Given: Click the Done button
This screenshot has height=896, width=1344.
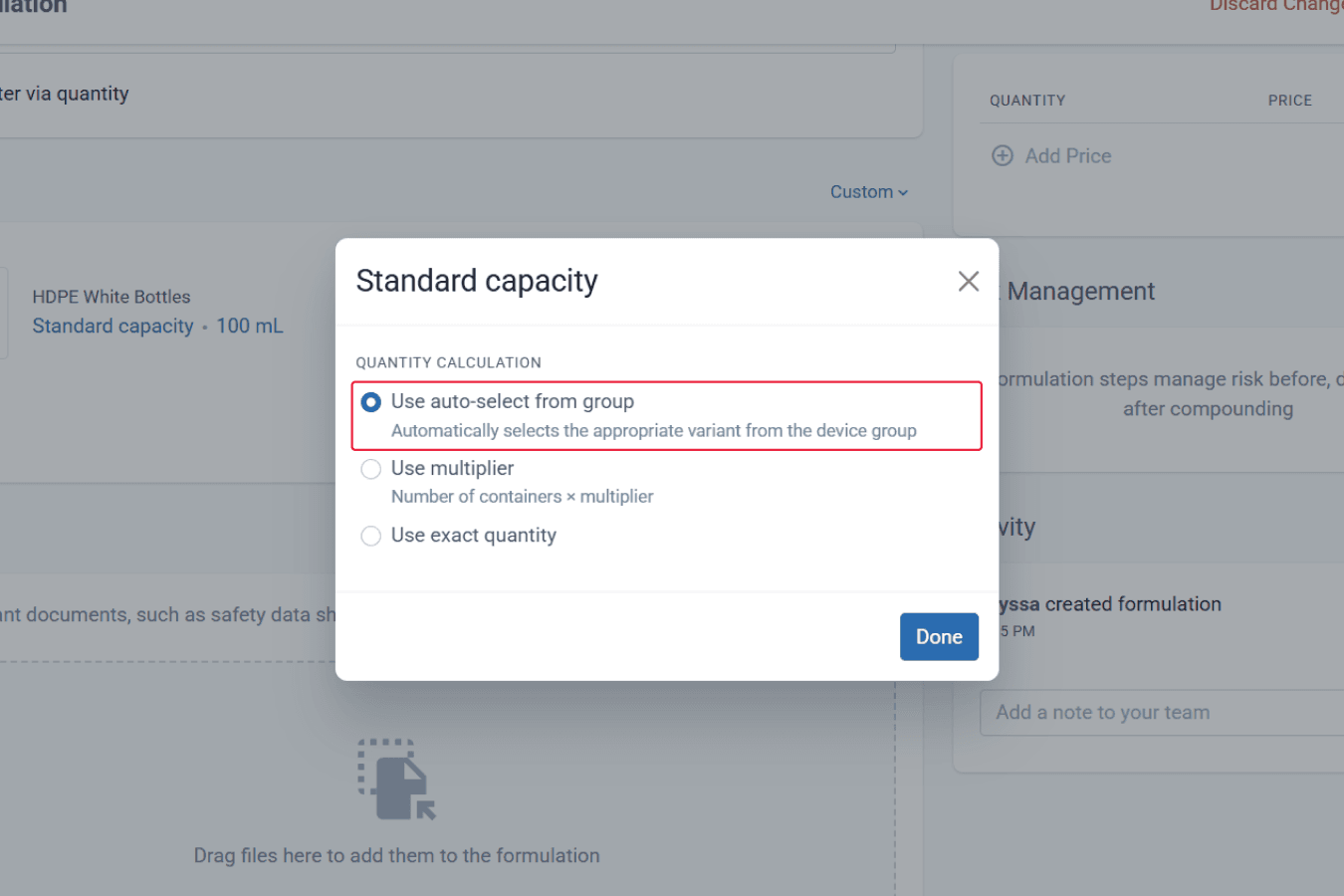Looking at the screenshot, I should tap(939, 637).
